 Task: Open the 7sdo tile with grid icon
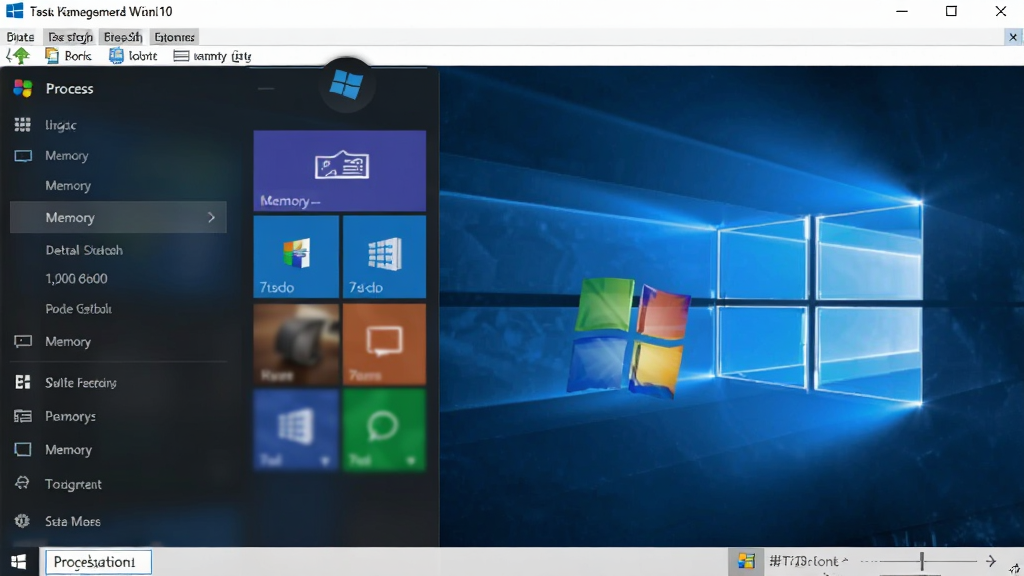pos(384,257)
